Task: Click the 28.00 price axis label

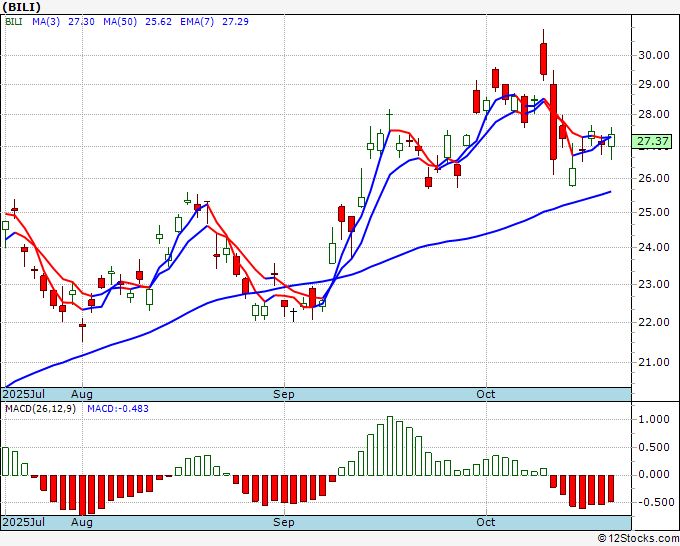Action: [654, 114]
